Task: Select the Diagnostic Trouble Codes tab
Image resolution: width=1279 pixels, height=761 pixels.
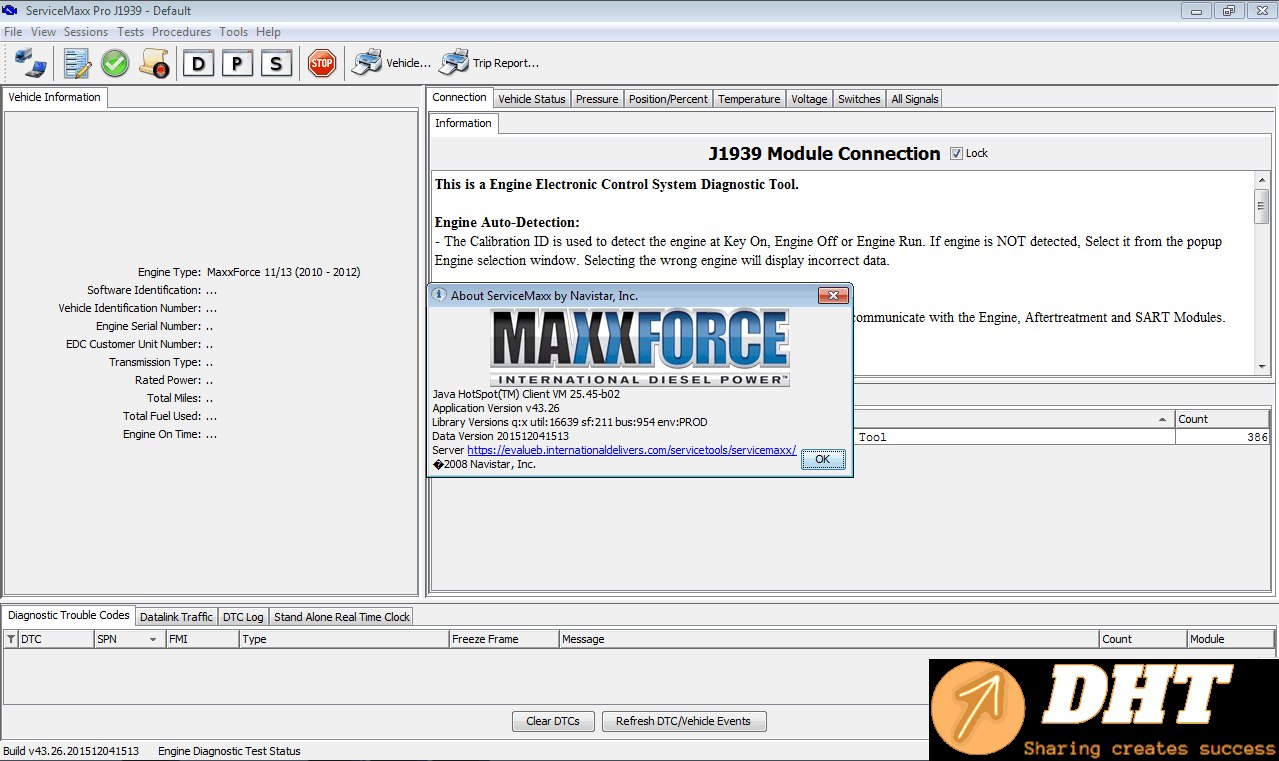Action: pos(69,615)
